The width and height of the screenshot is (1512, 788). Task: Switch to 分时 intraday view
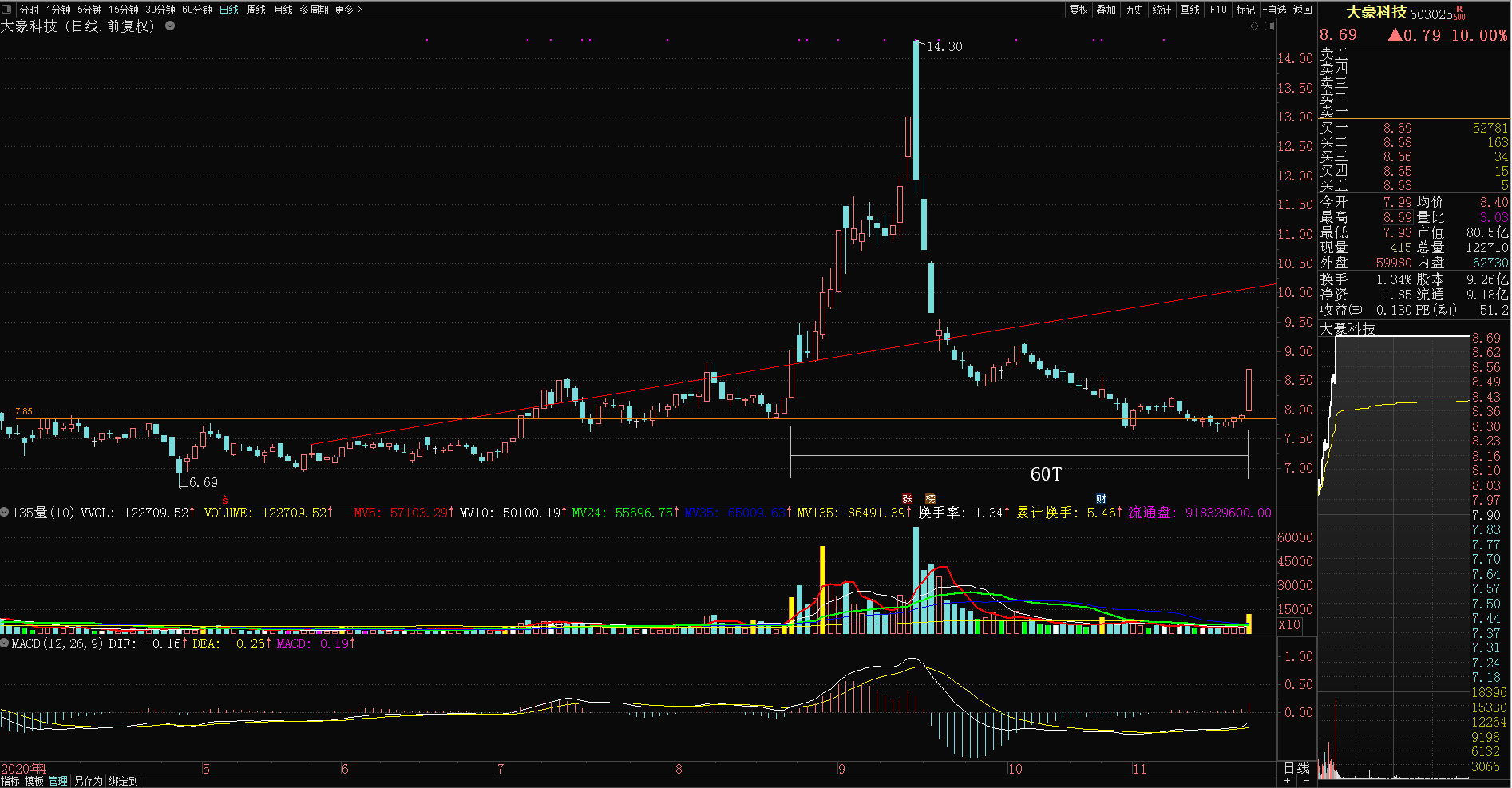pos(29,10)
